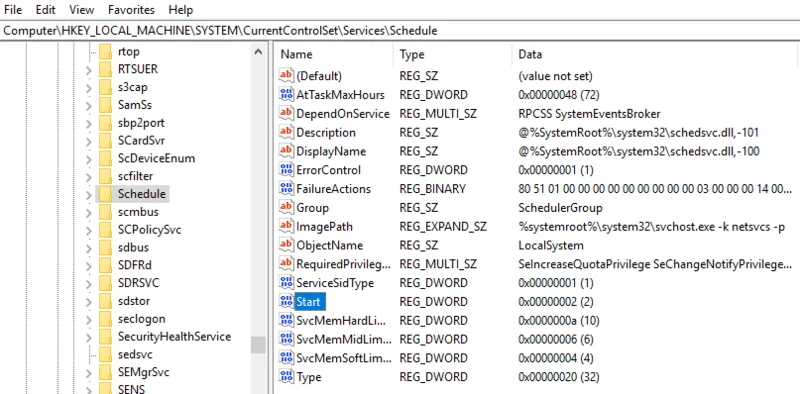Click the string icon beside ObjectName

(287, 245)
